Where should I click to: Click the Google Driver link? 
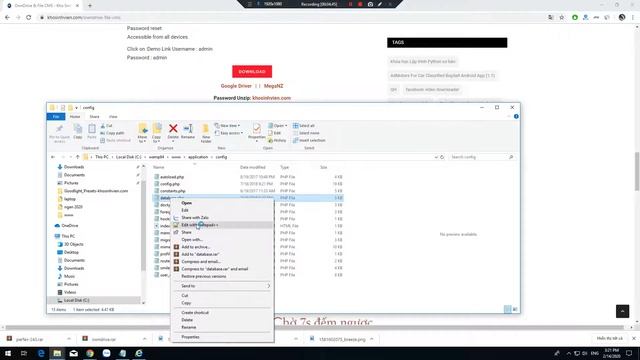point(236,86)
